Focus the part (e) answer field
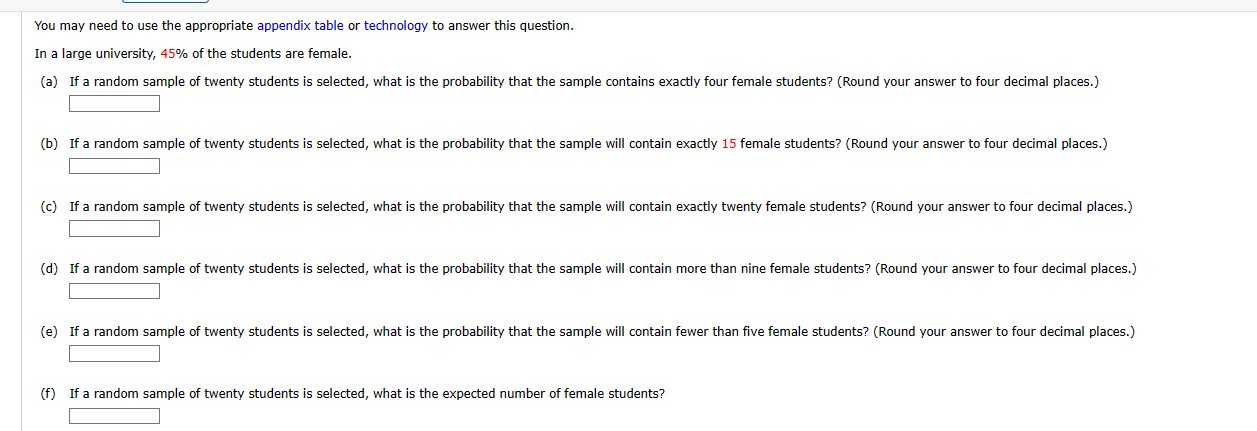This screenshot has height=431, width=1257. coord(114,354)
